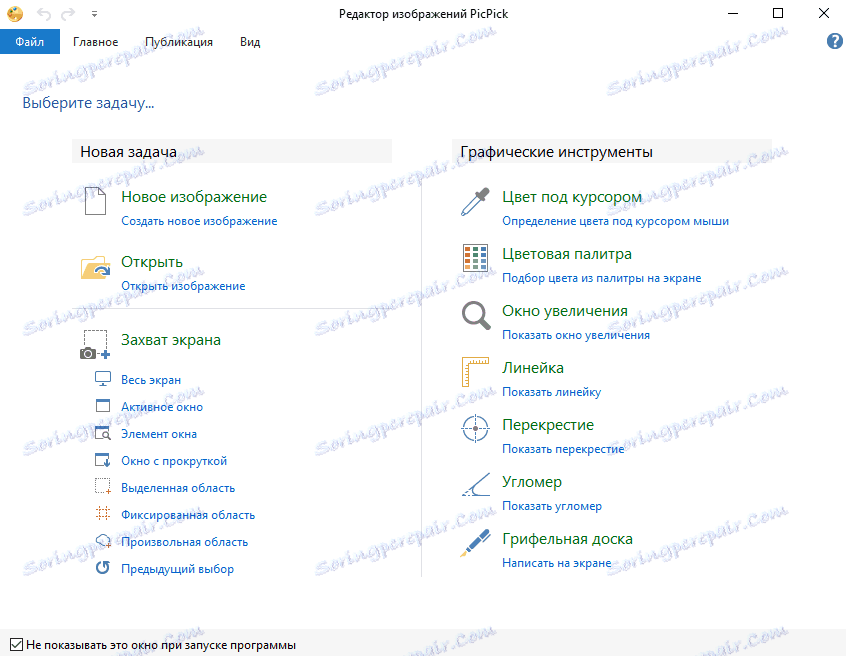The width and height of the screenshot is (846, 656).
Task: Select 'Окно с прокруткой' capture option
Action: (174, 461)
